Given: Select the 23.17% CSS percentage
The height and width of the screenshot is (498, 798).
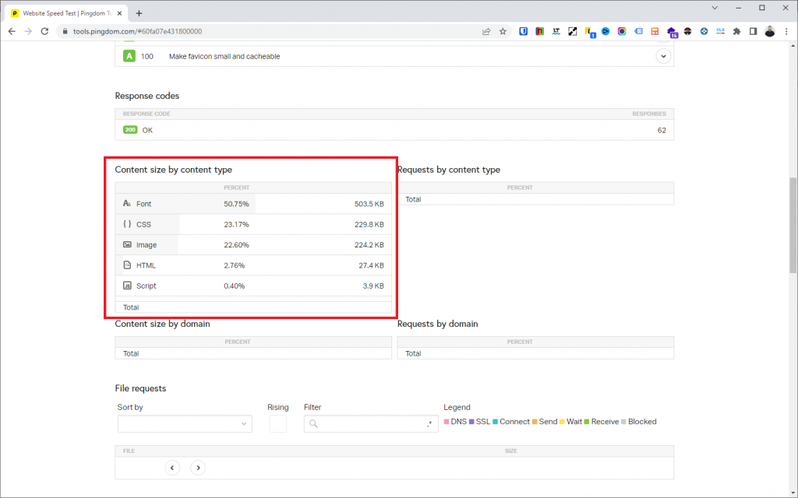Looking at the screenshot, I should [236, 224].
